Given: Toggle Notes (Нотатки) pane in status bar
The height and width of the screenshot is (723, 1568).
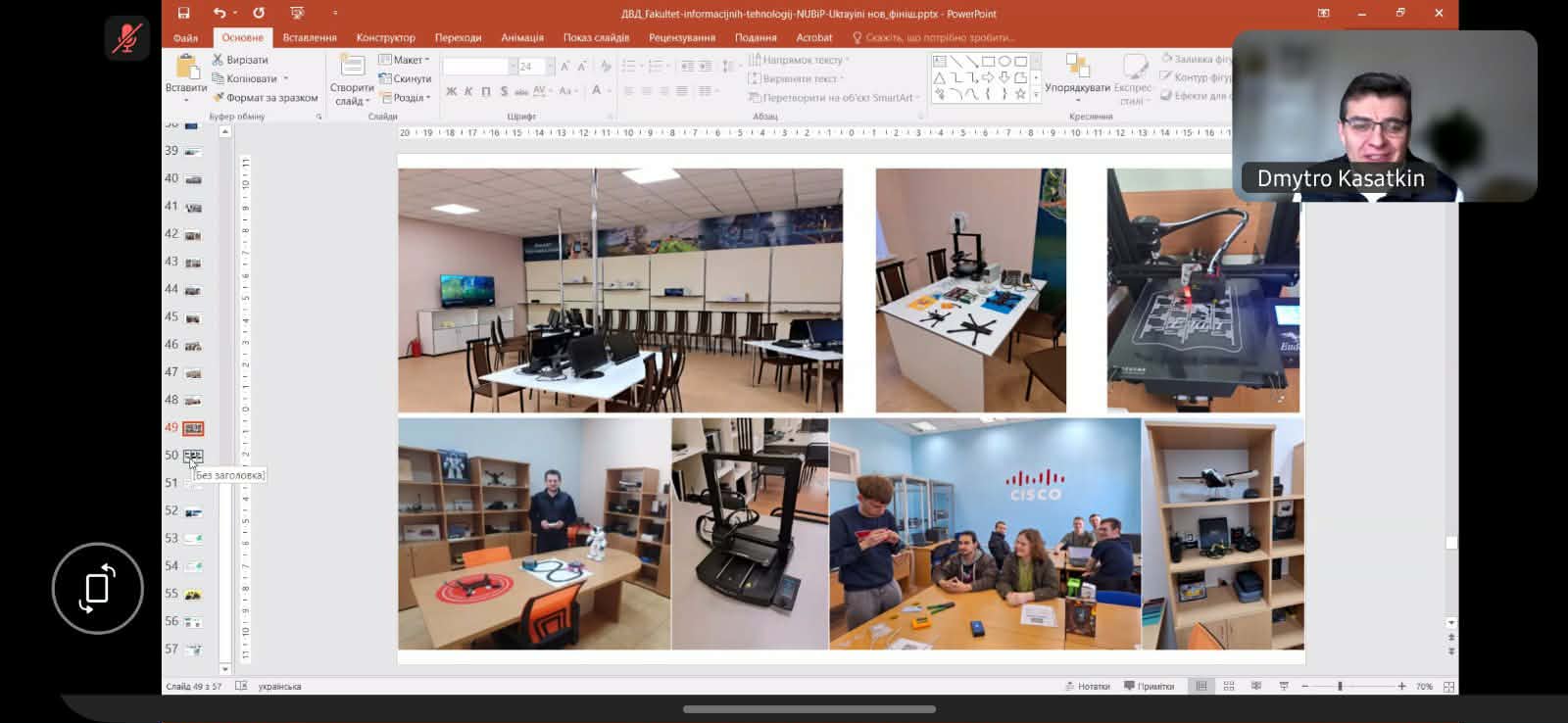Looking at the screenshot, I should 1088,686.
